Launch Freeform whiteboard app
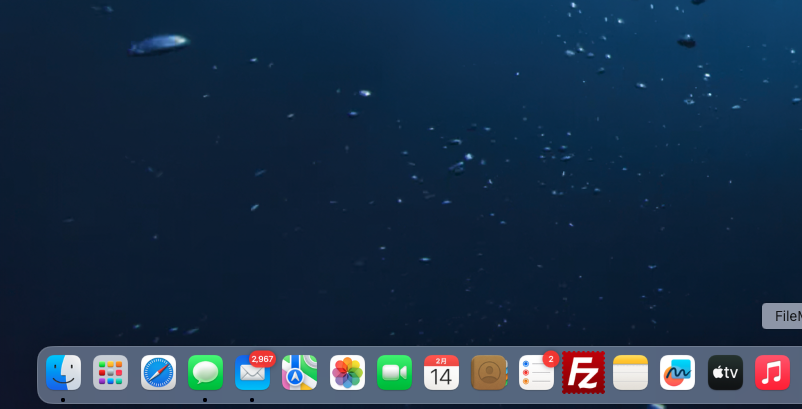The width and height of the screenshot is (802, 409). click(677, 373)
